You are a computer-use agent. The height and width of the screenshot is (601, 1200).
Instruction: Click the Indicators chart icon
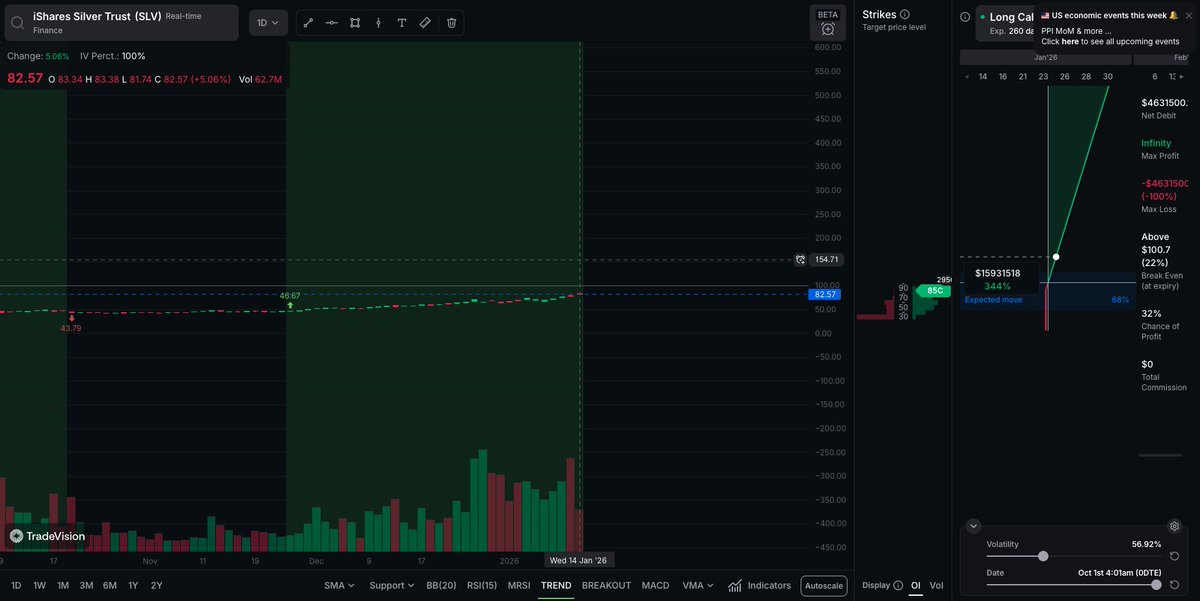(x=735, y=585)
